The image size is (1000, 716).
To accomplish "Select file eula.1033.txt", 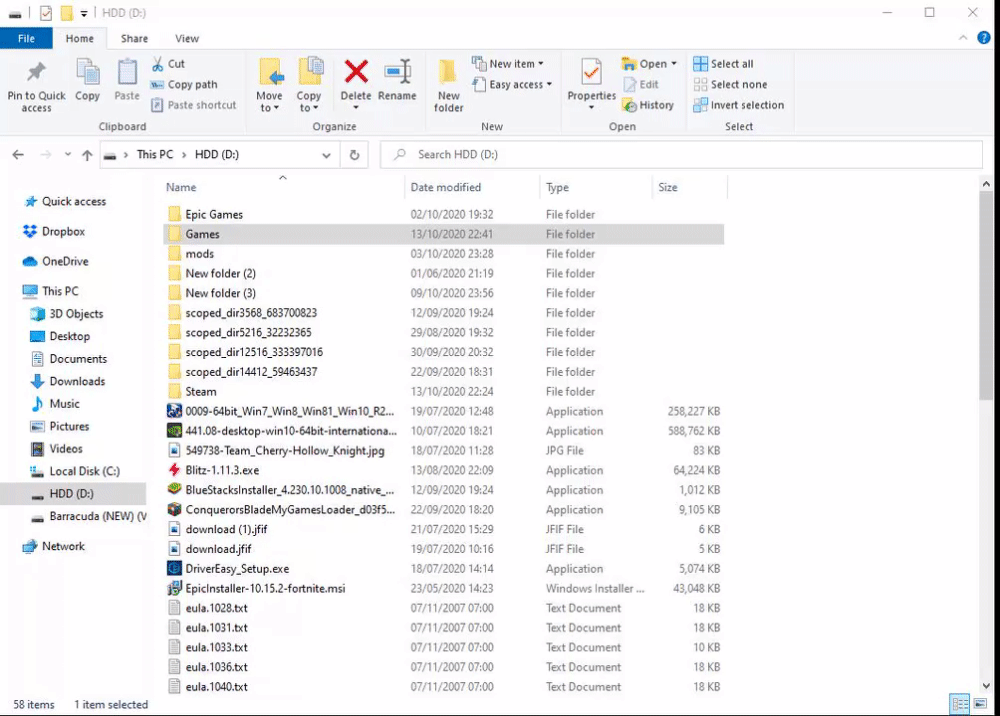I will [443, 647].
